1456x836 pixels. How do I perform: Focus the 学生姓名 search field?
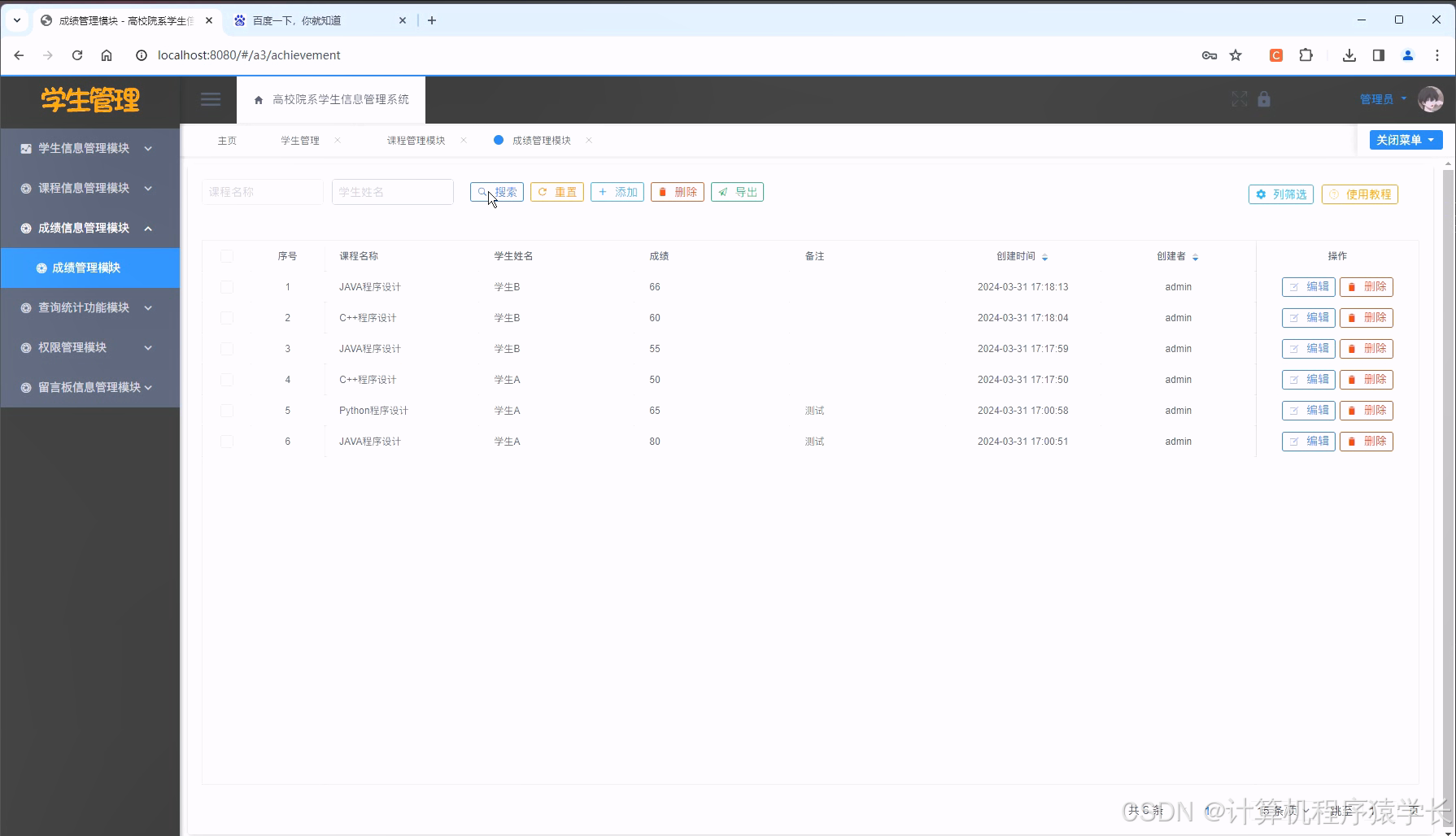[393, 192]
